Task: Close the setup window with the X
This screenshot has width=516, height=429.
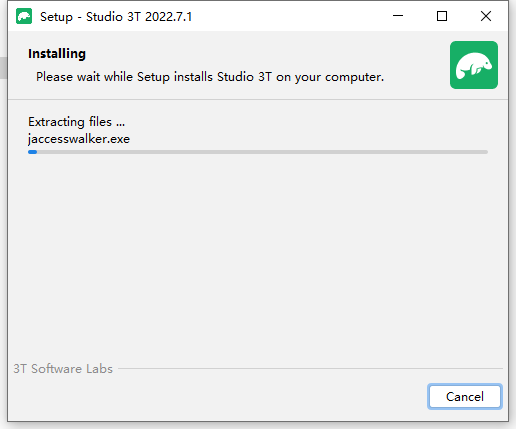Action: click(486, 16)
